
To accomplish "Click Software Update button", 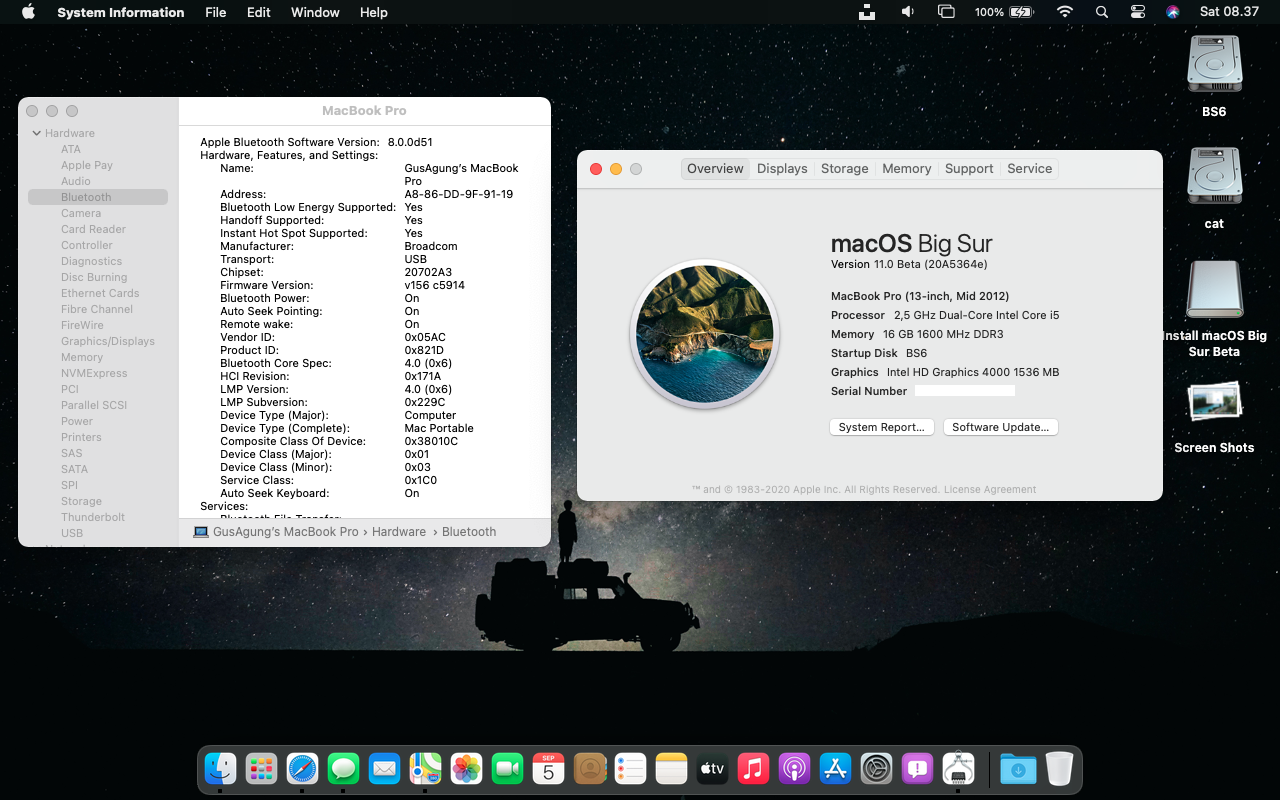I will tap(1000, 427).
